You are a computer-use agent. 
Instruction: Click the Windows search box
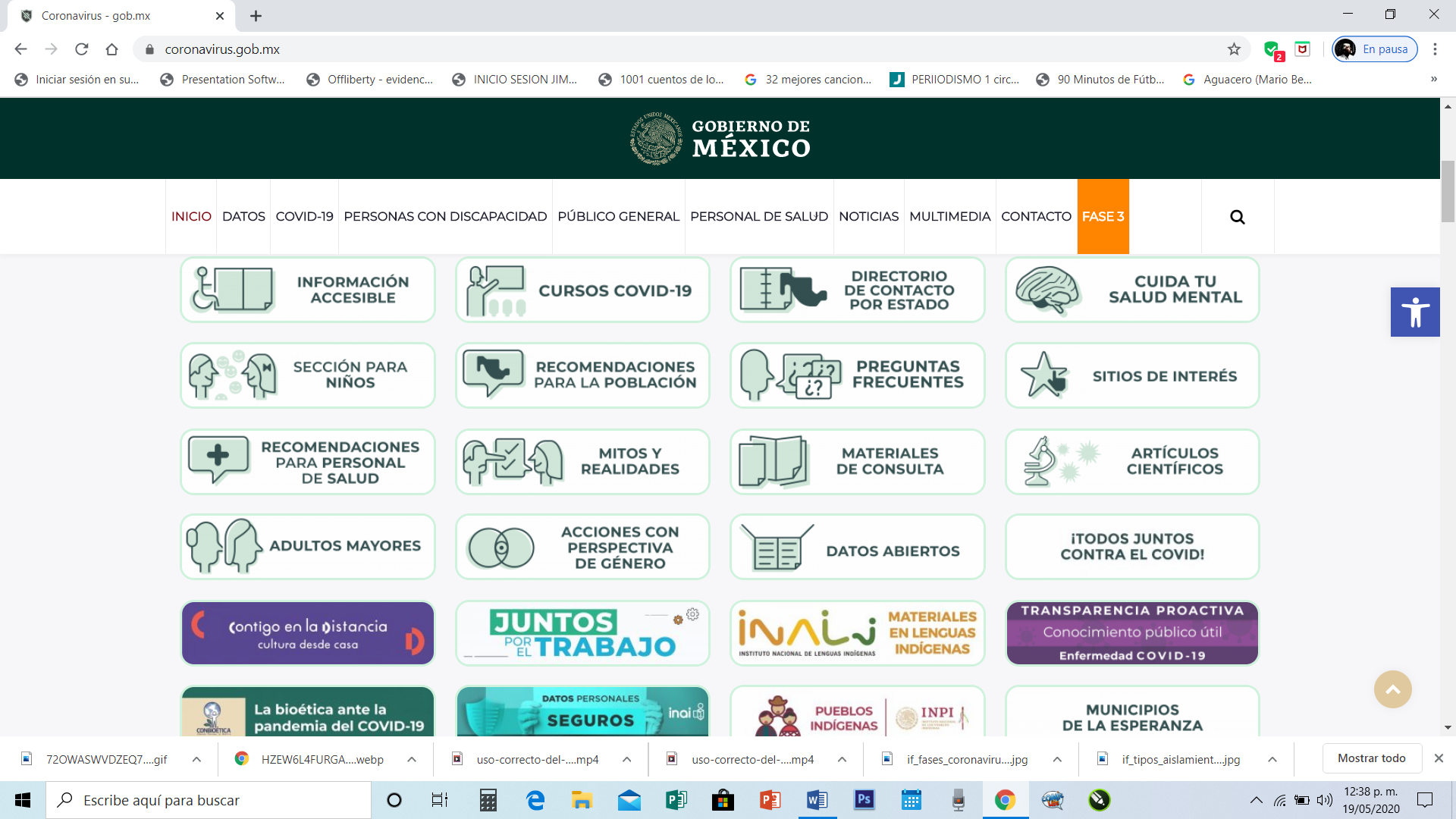[x=209, y=800]
